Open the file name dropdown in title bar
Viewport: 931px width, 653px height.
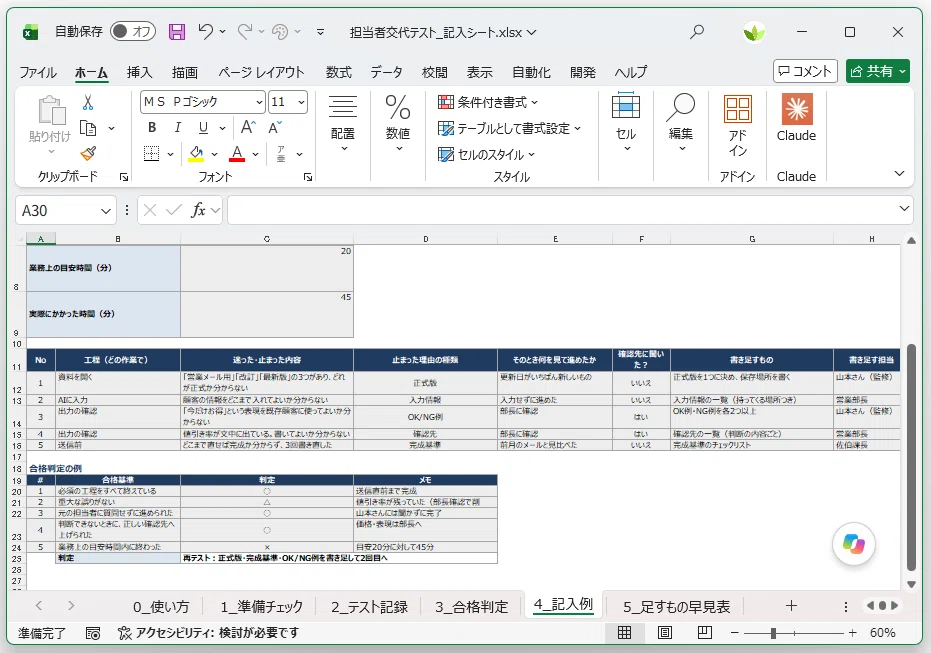click(531, 32)
